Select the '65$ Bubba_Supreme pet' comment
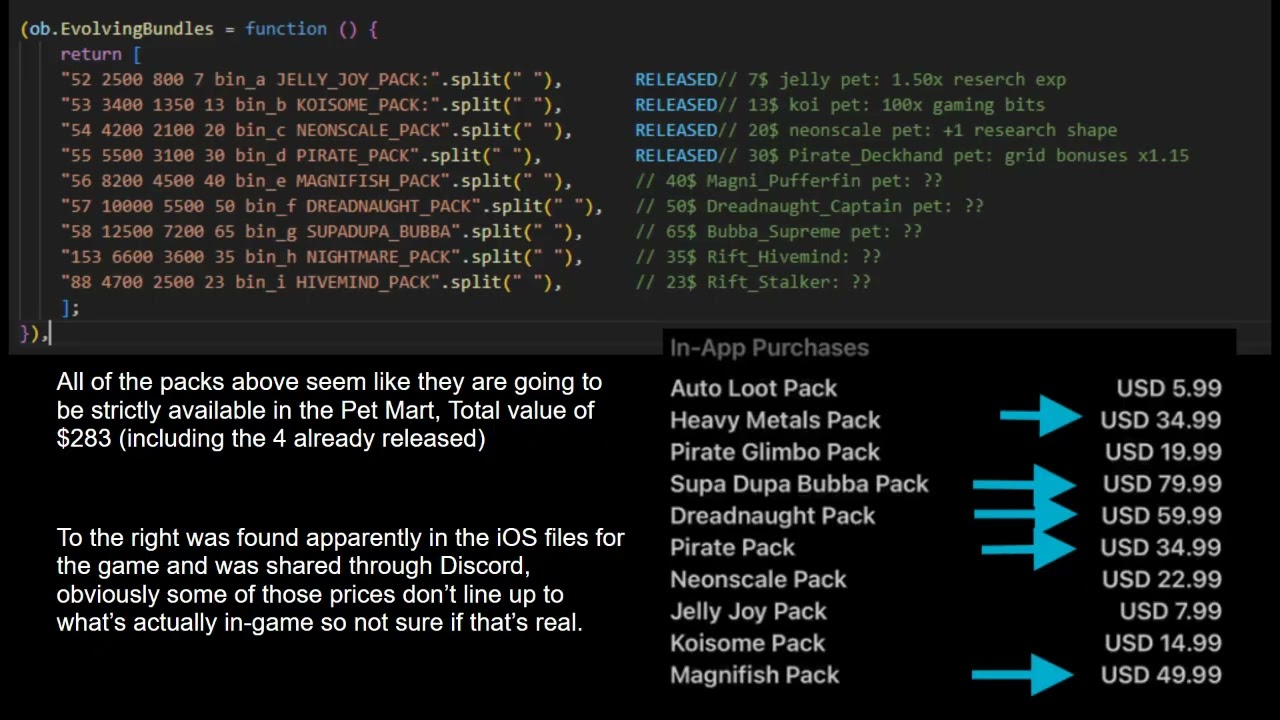The height and width of the screenshot is (720, 1280). point(778,231)
